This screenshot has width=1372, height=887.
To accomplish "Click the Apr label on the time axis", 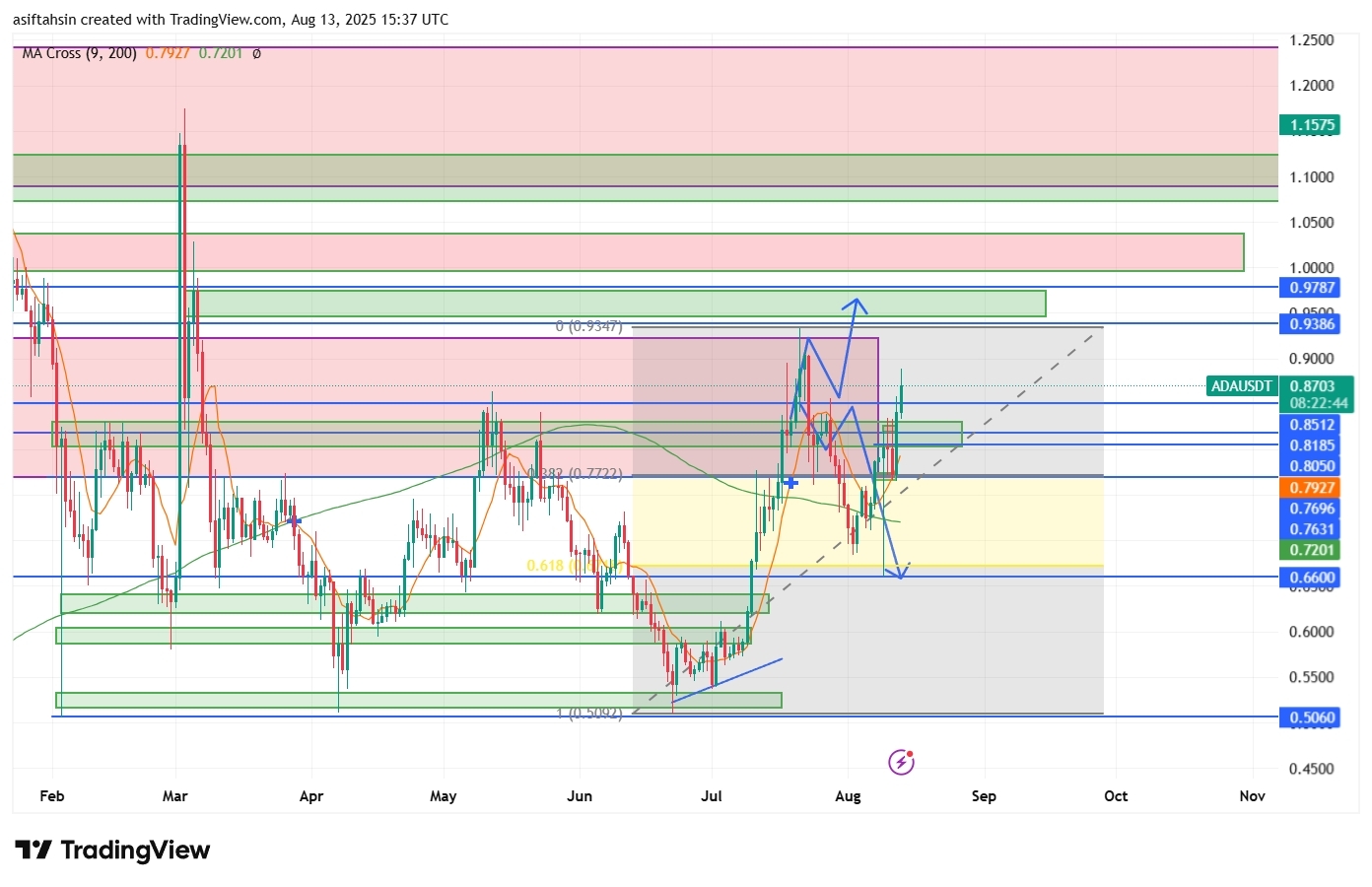I will click(x=311, y=796).
